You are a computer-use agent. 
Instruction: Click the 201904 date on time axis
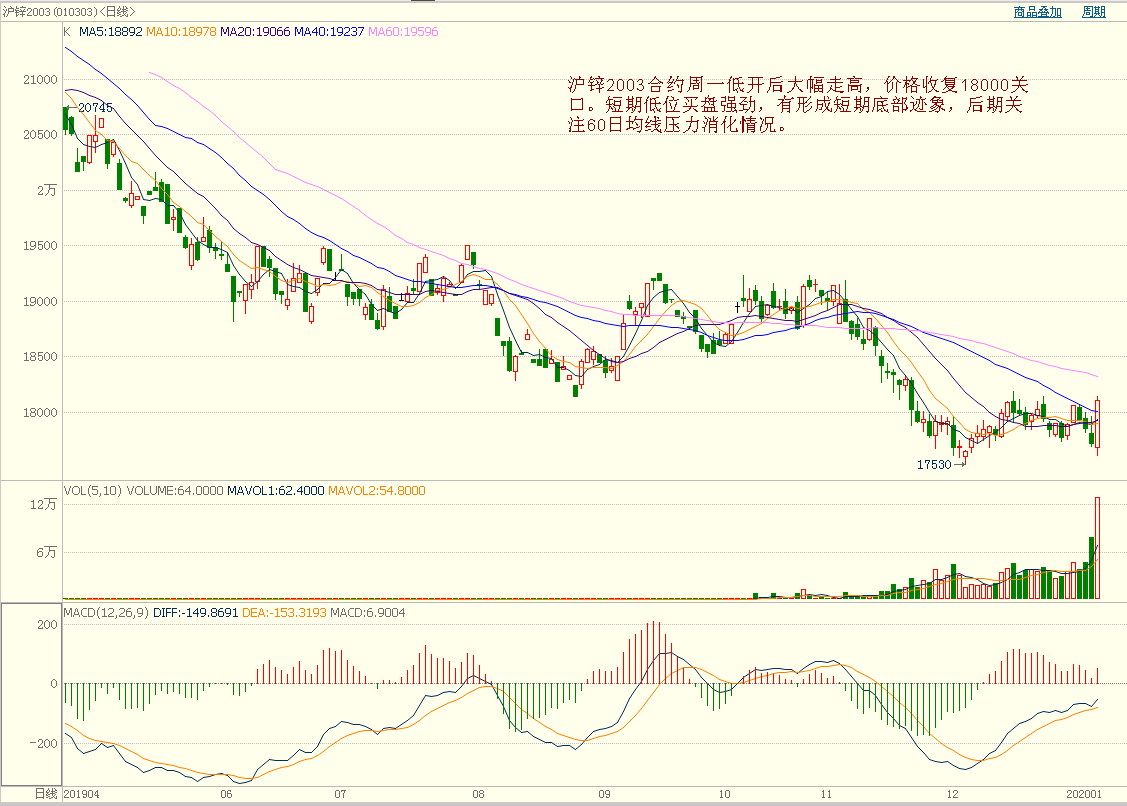82,794
